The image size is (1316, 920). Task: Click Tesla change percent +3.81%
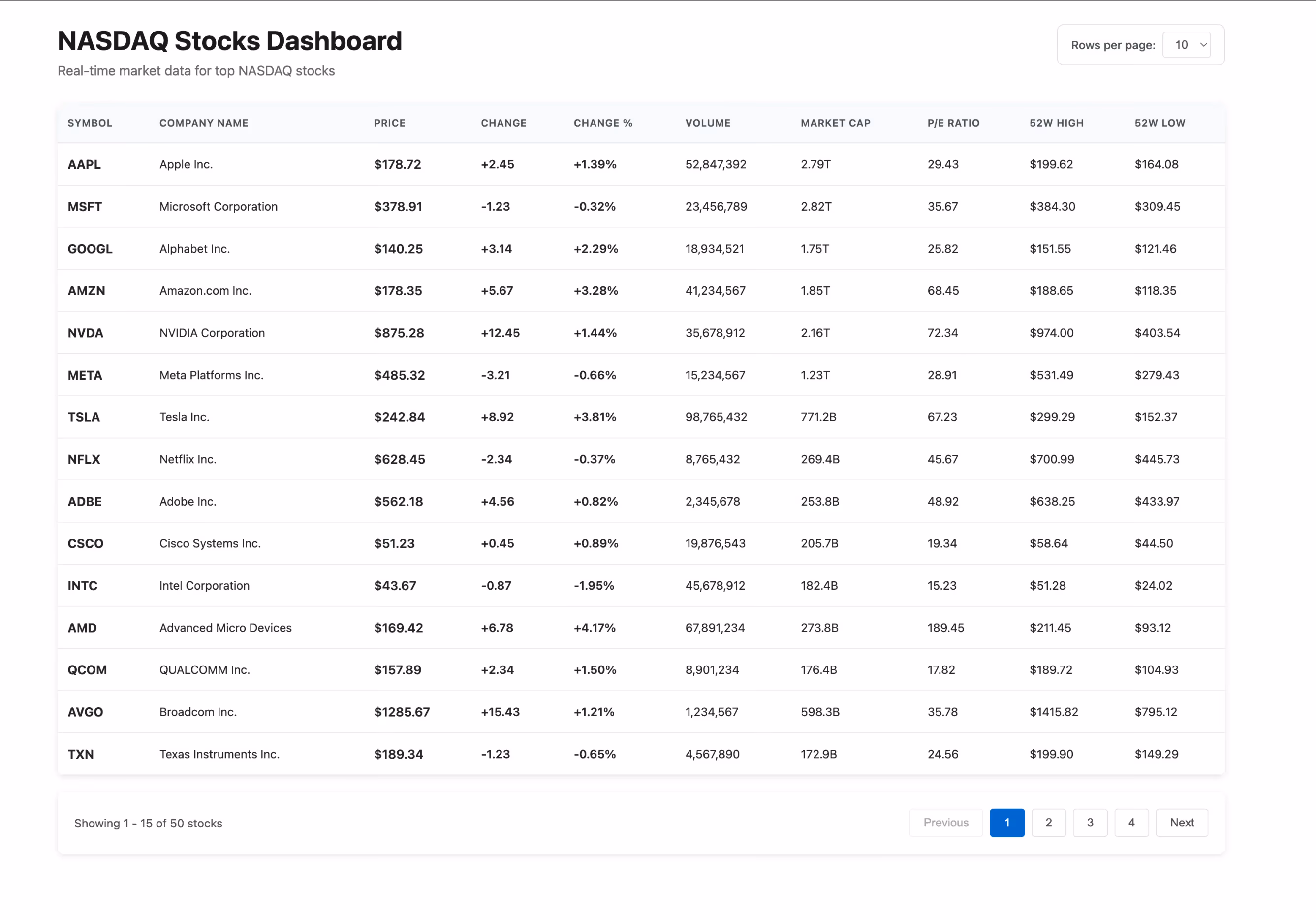click(595, 417)
